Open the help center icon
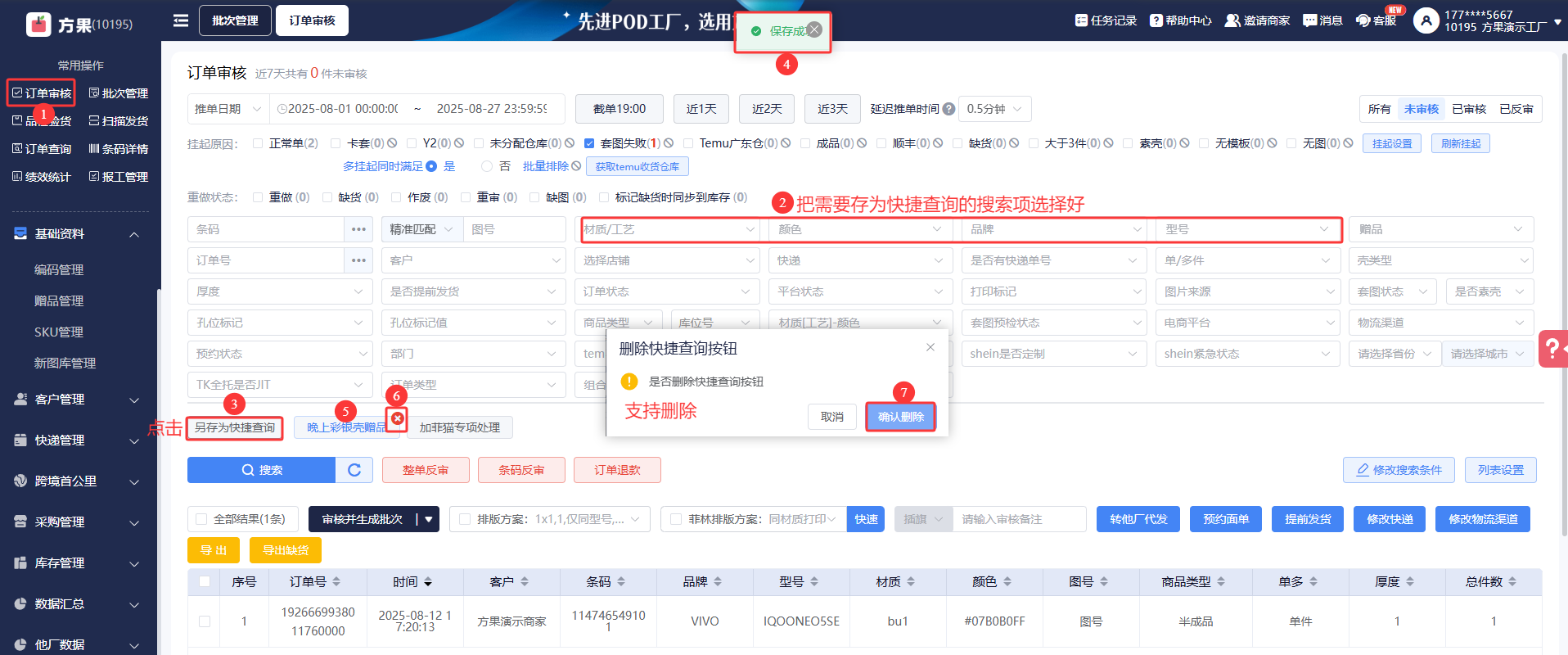 (1156, 20)
